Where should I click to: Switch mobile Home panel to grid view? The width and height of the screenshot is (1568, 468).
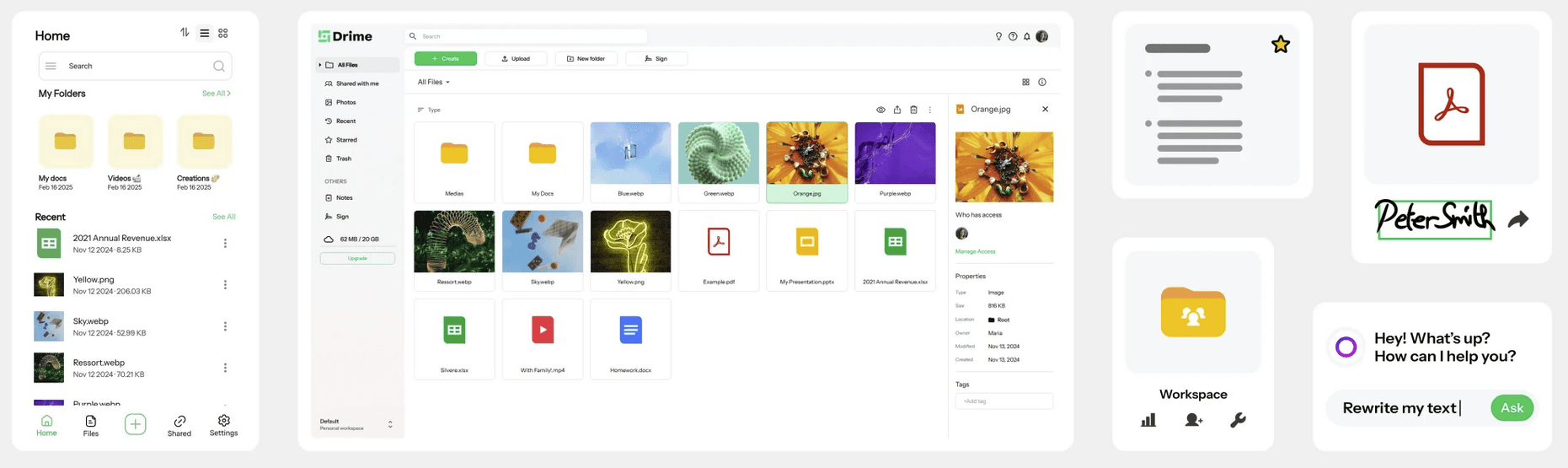click(x=223, y=33)
